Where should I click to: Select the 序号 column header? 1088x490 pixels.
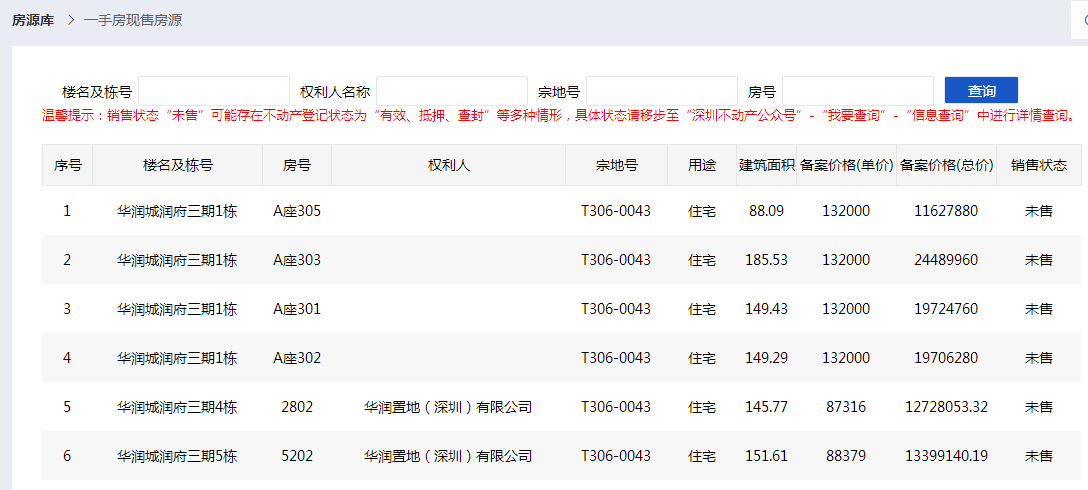(67, 165)
